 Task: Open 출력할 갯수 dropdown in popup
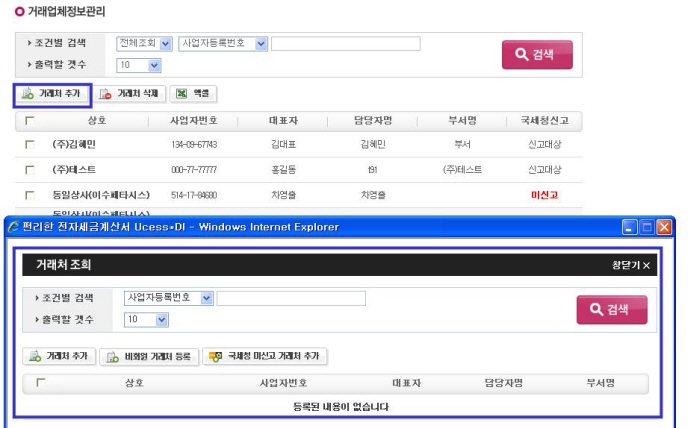[145, 320]
